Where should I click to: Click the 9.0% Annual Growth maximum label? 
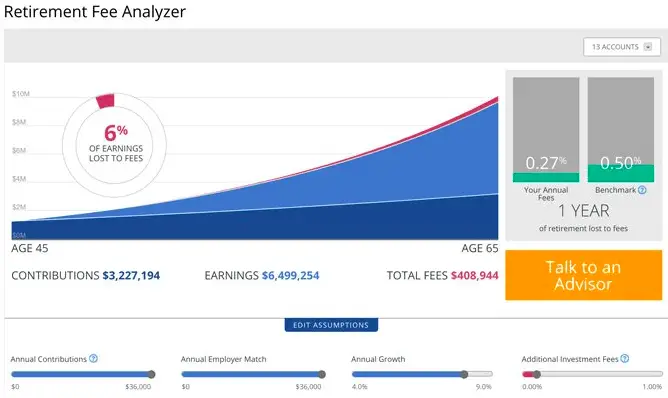(x=484, y=387)
